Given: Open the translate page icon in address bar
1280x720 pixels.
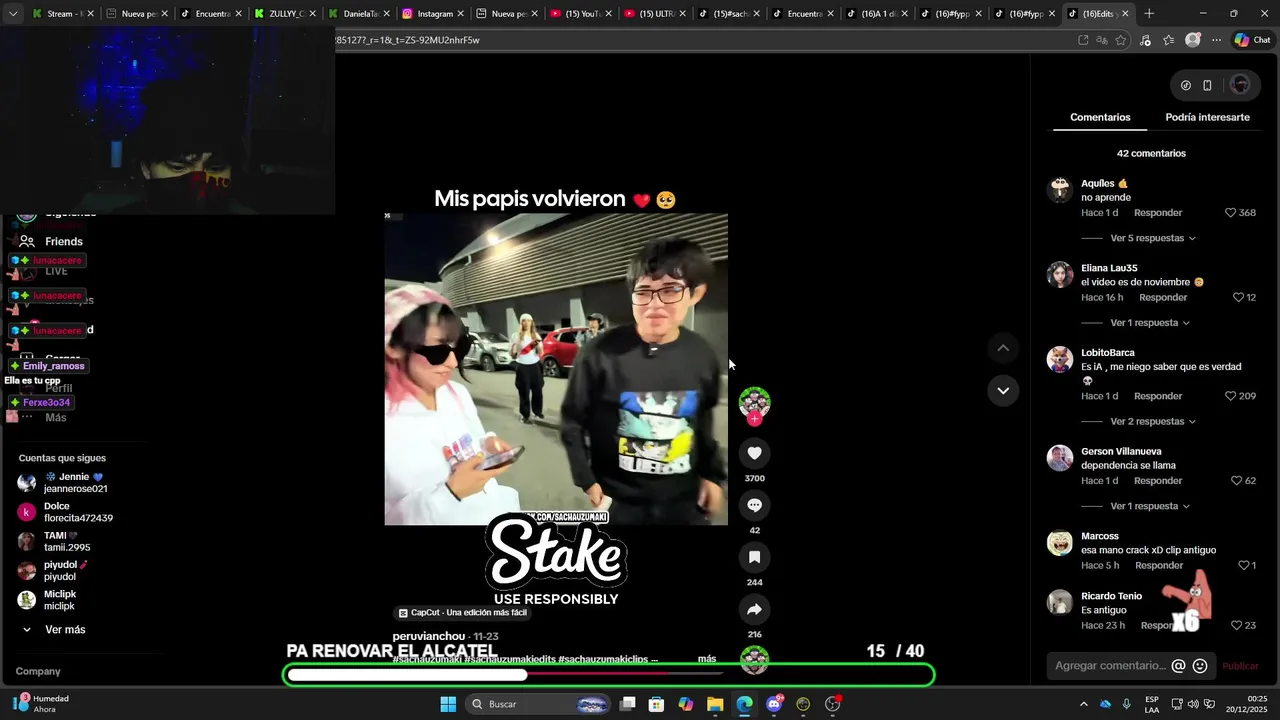Looking at the screenshot, I should 1102,40.
